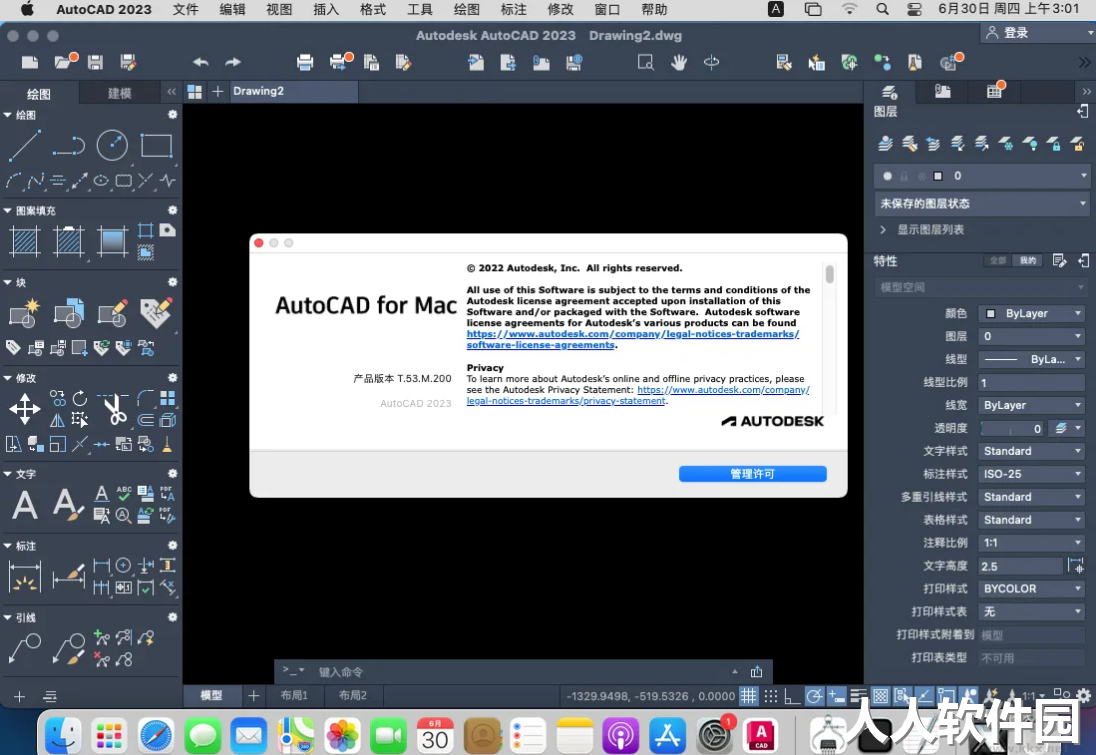Click the 管理许可 button

pyautogui.click(x=752, y=474)
